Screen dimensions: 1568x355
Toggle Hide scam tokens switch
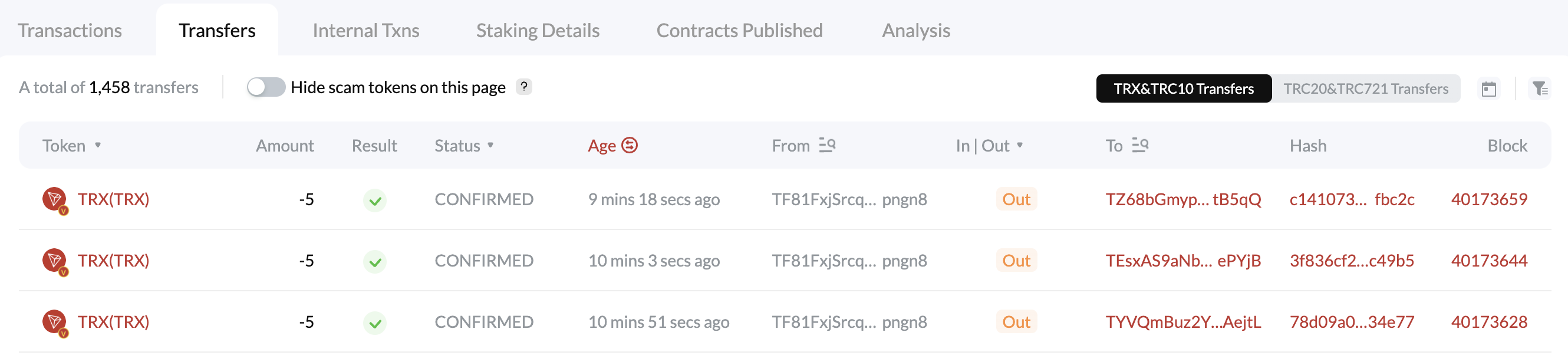(266, 87)
